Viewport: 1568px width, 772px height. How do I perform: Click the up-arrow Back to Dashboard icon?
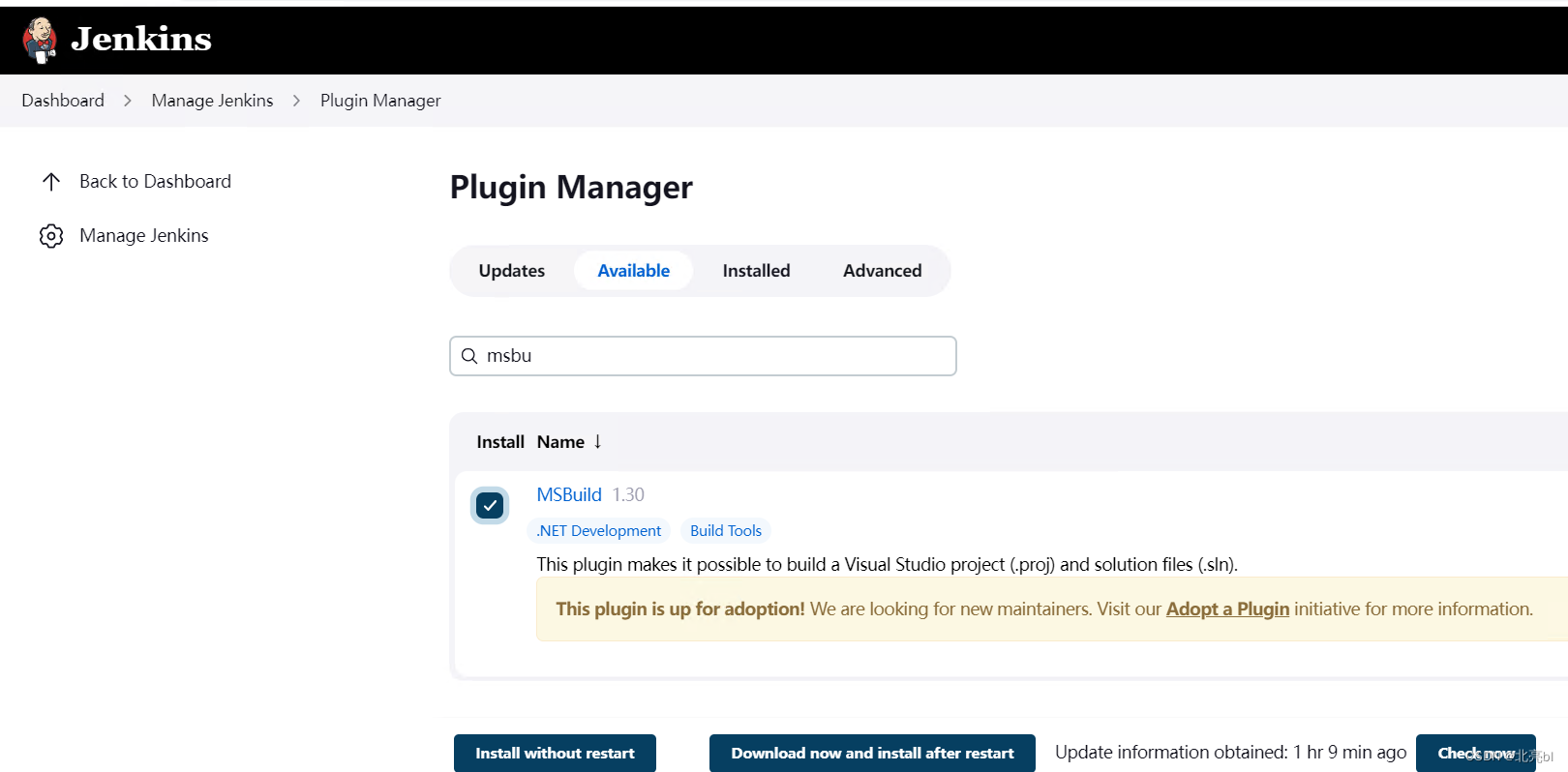(x=51, y=181)
